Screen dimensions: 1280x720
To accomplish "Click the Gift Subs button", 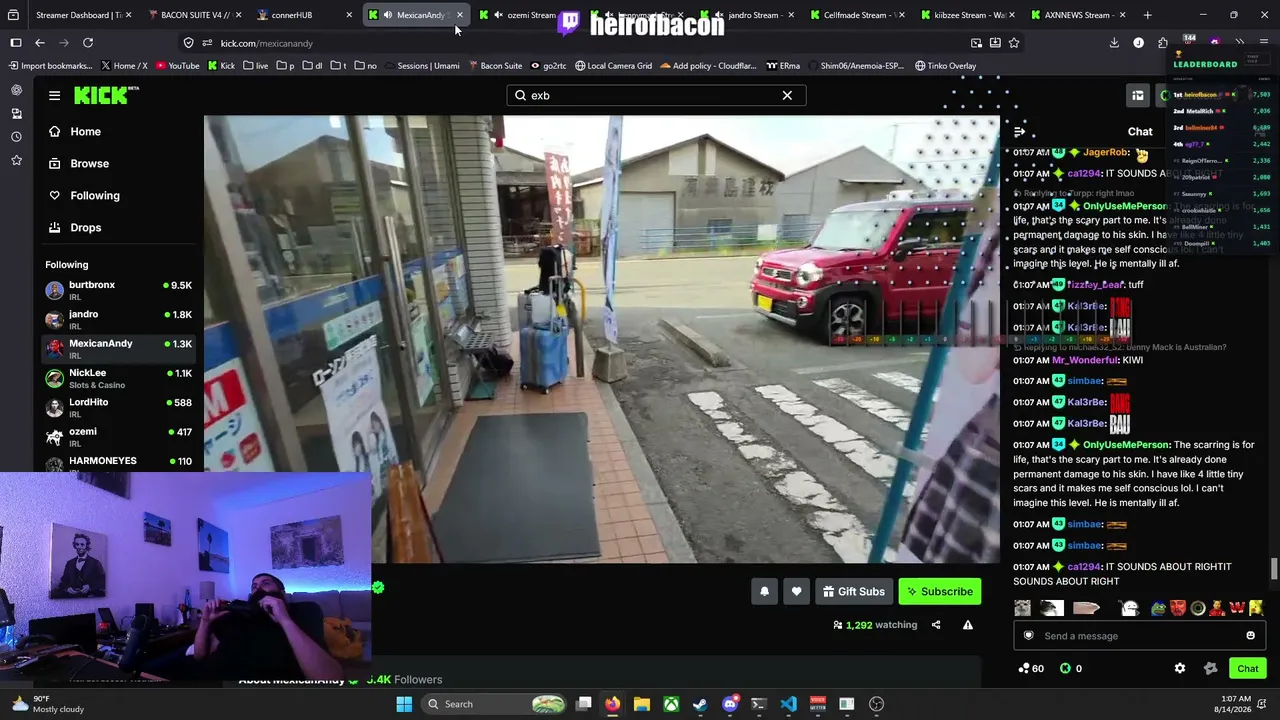I will click(854, 591).
